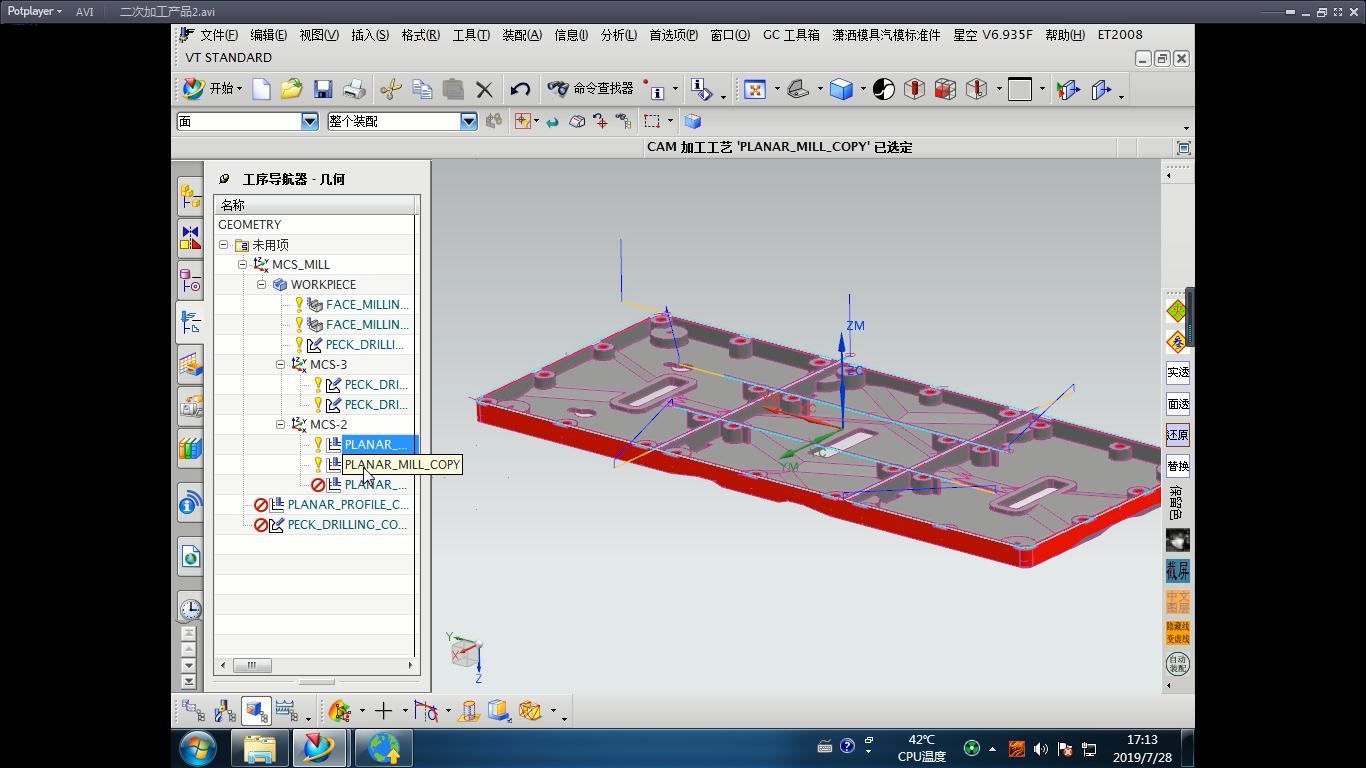The image size is (1366, 768).
Task: Open the 整个装配 selection scope dropdown
Action: pos(468,121)
